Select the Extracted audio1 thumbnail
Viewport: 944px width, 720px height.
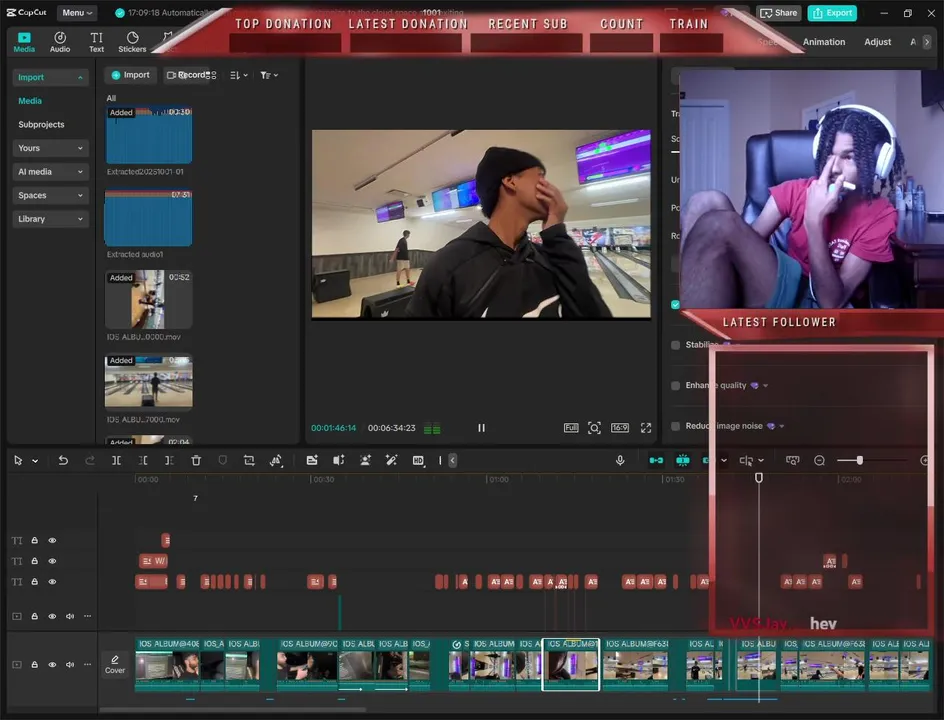[148, 218]
